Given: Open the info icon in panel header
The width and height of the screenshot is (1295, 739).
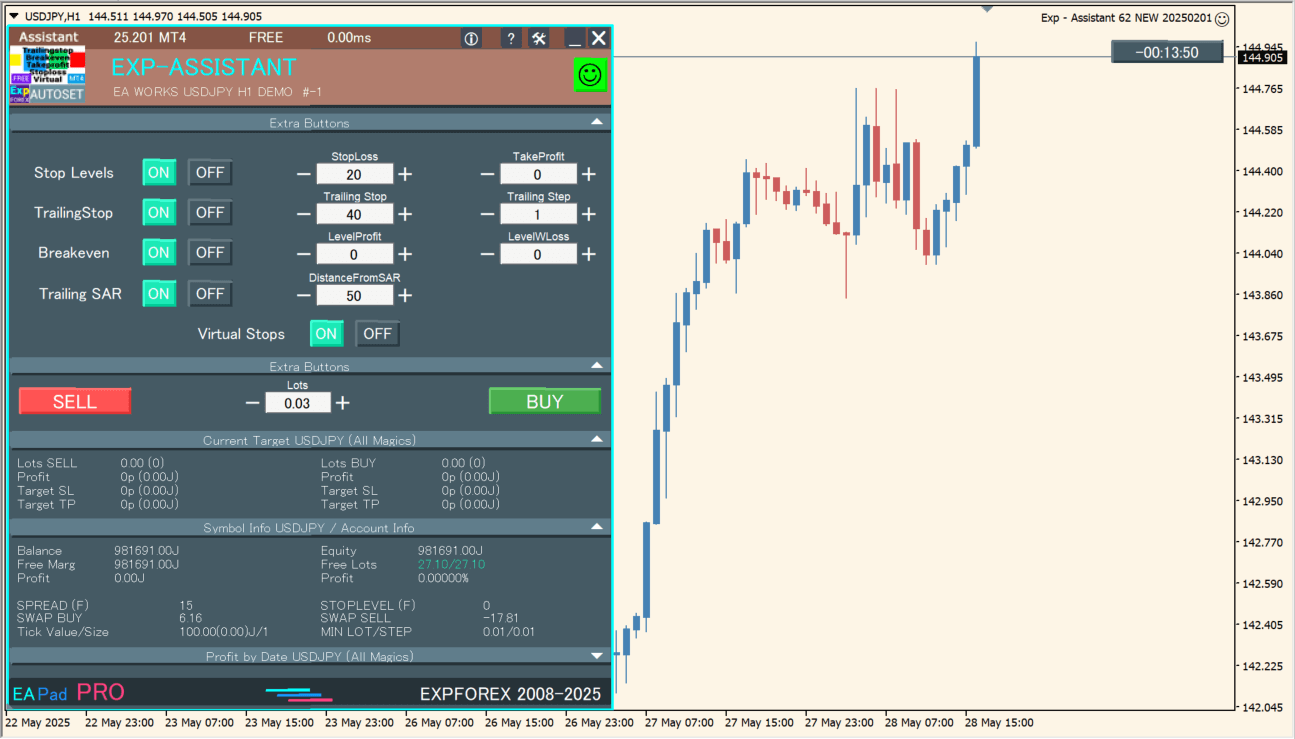Looking at the screenshot, I should (x=472, y=38).
